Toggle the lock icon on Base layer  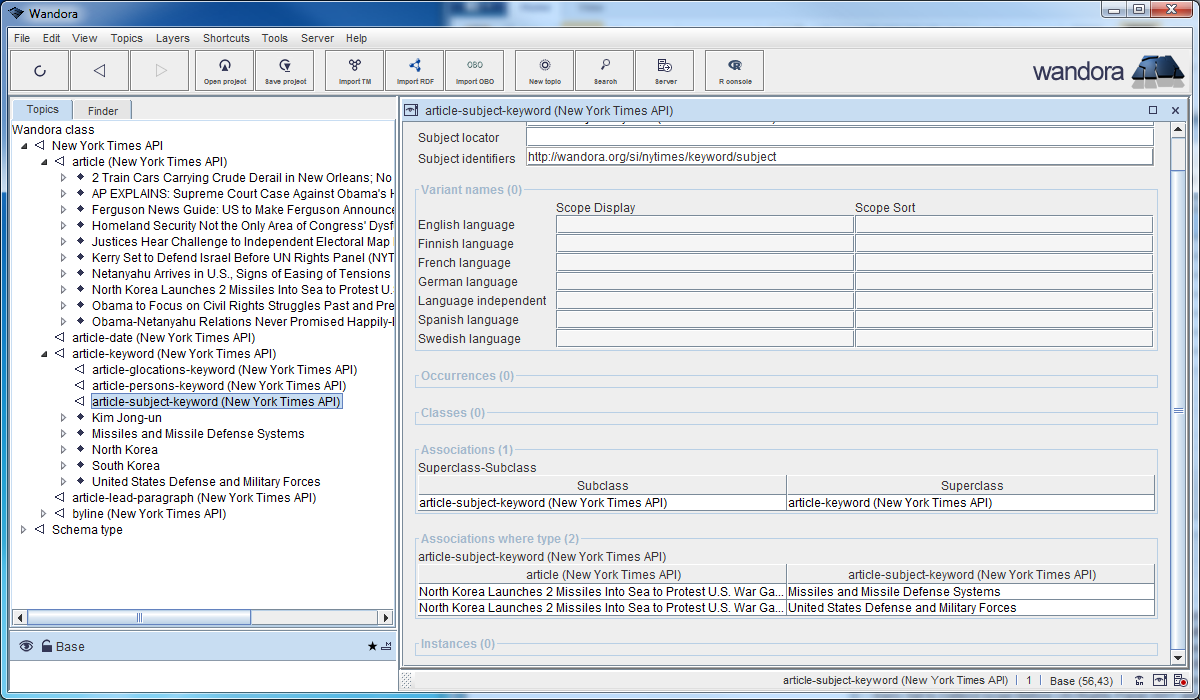46,646
